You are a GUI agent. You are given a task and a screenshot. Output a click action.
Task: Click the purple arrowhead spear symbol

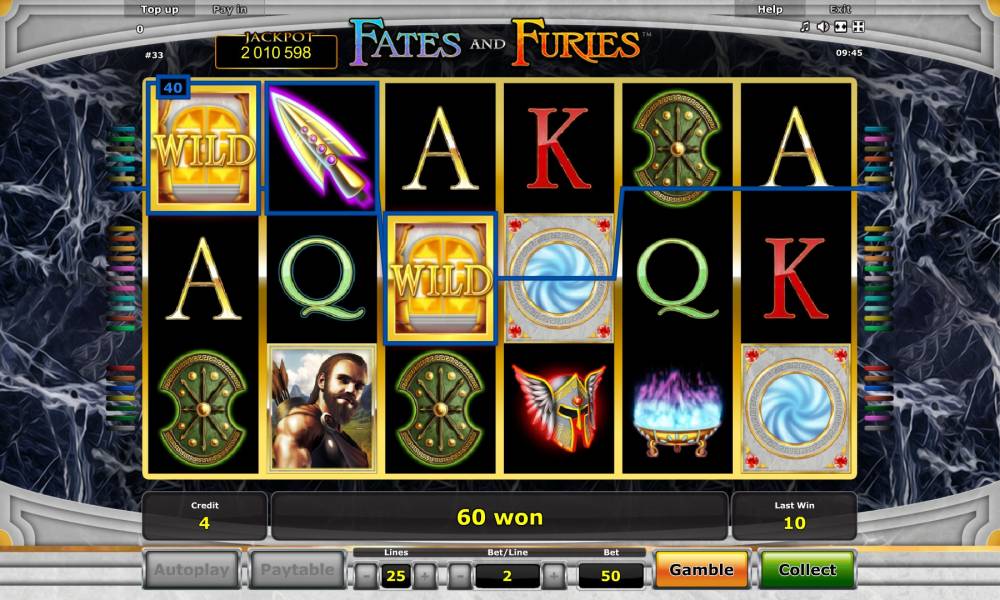tap(320, 147)
